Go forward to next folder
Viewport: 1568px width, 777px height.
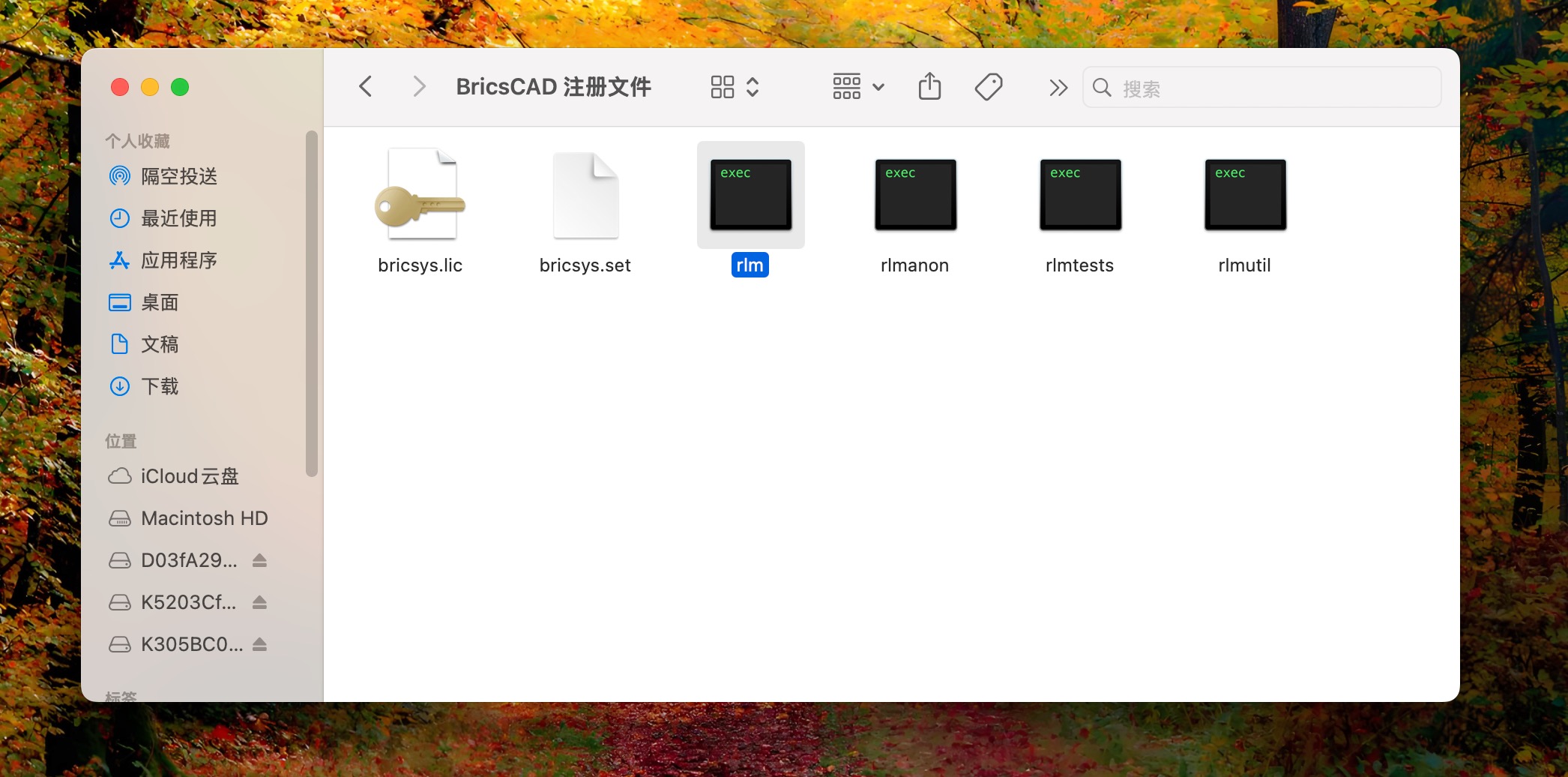pyautogui.click(x=419, y=87)
